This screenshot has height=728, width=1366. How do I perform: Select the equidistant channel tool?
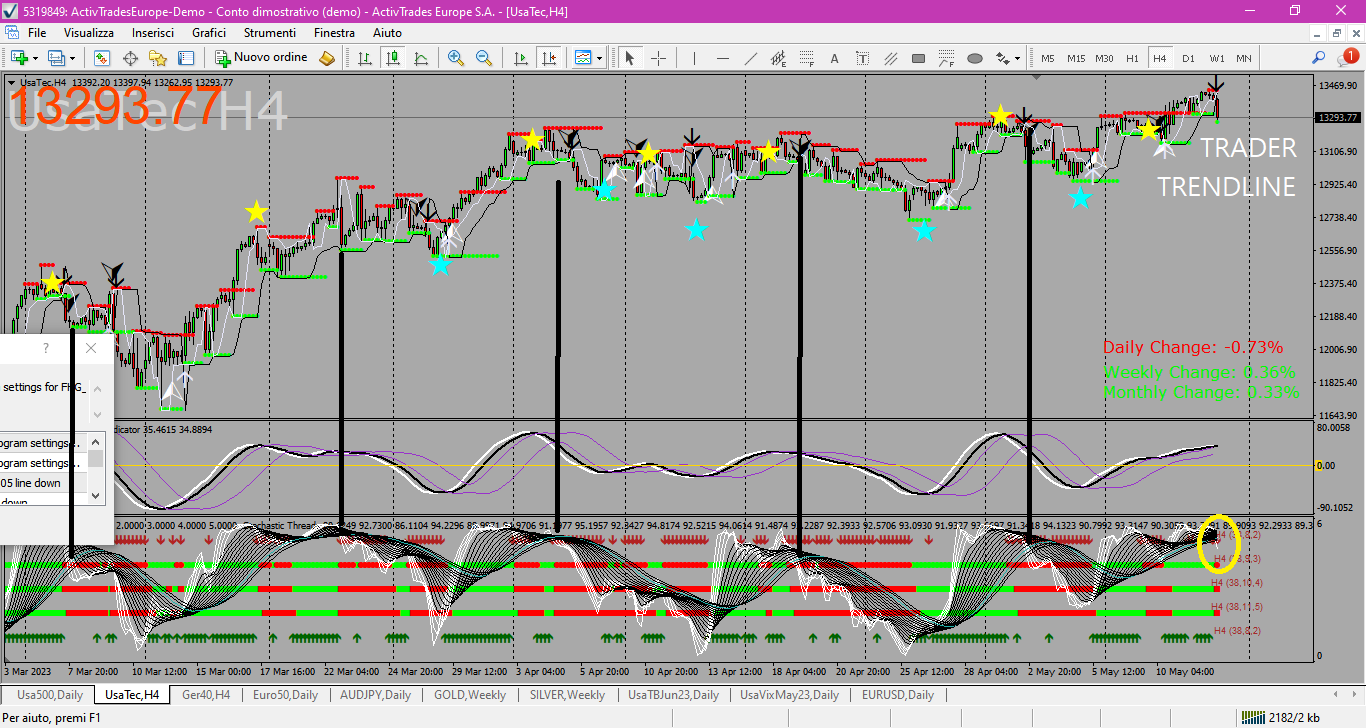pos(779,58)
